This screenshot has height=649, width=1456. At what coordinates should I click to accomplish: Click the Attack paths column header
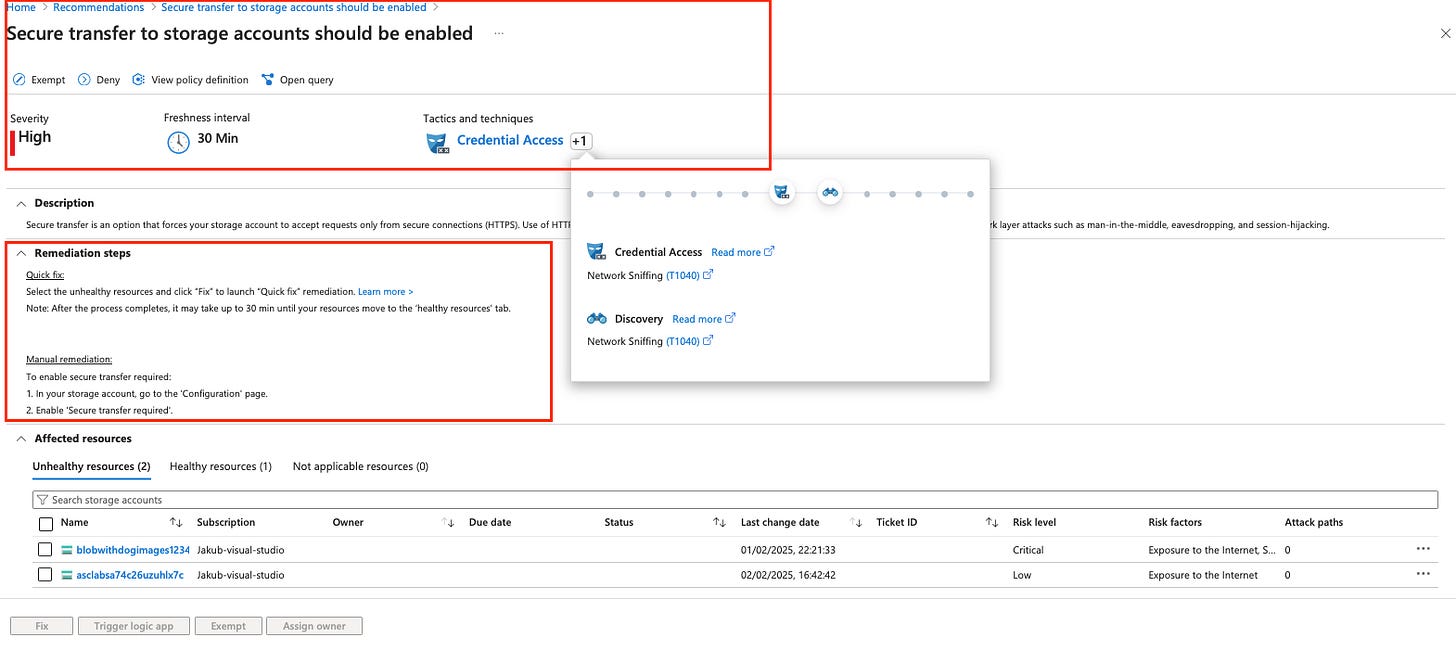tap(1314, 522)
